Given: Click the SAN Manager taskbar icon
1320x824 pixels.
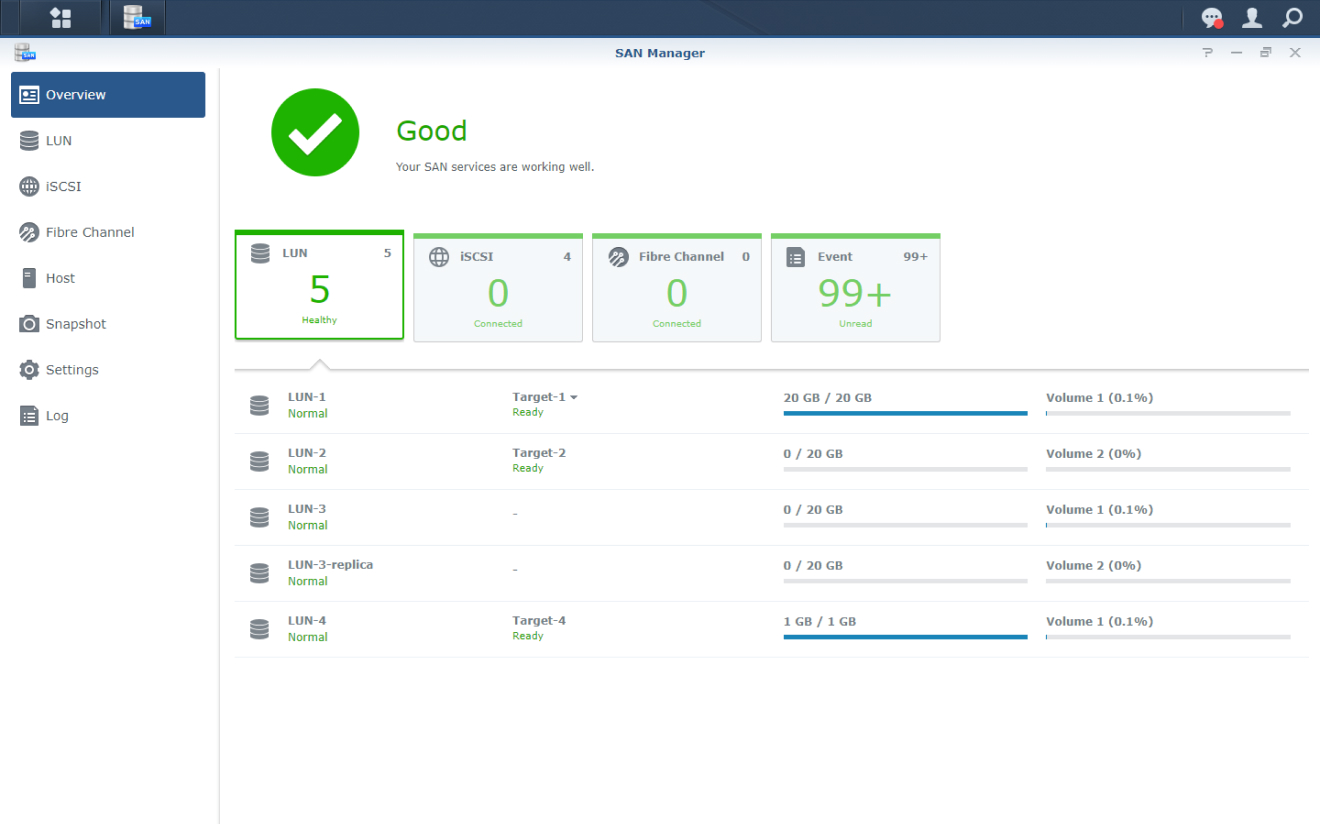Looking at the screenshot, I should tap(136, 17).
